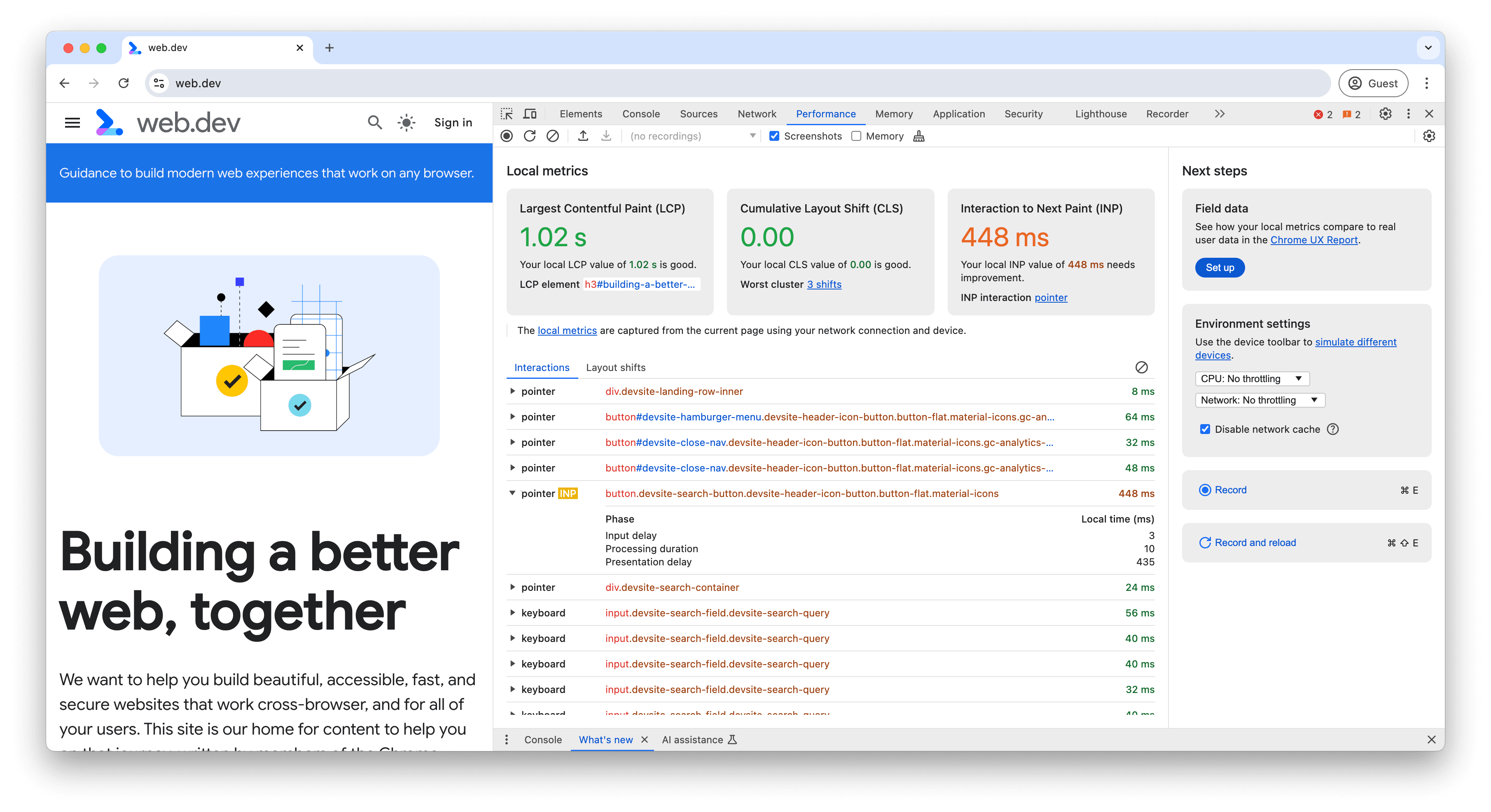This screenshot has height=812, width=1491.
Task: Toggle the Screenshots checkbox
Action: tap(775, 135)
